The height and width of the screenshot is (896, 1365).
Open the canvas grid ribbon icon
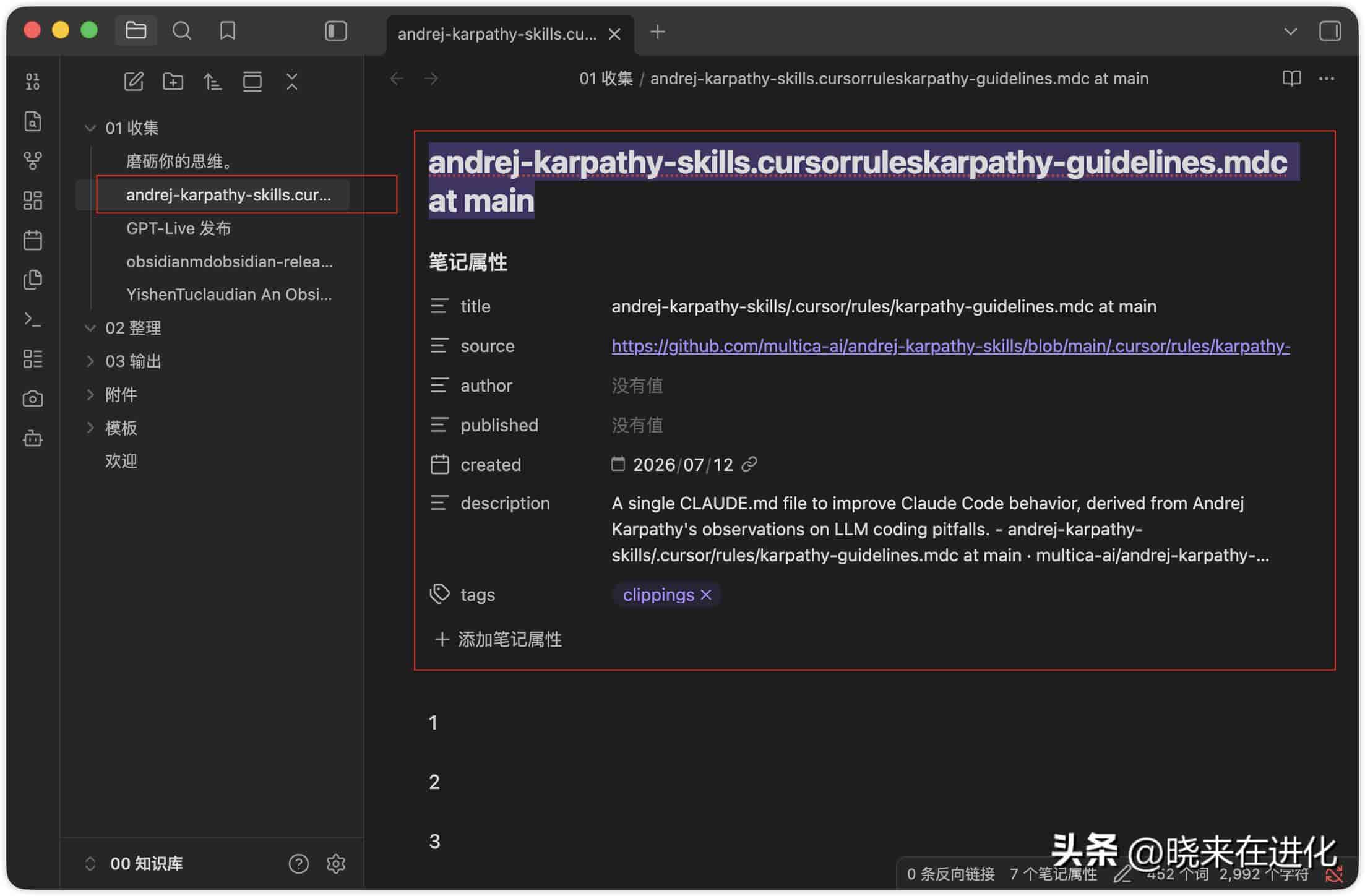tap(33, 200)
